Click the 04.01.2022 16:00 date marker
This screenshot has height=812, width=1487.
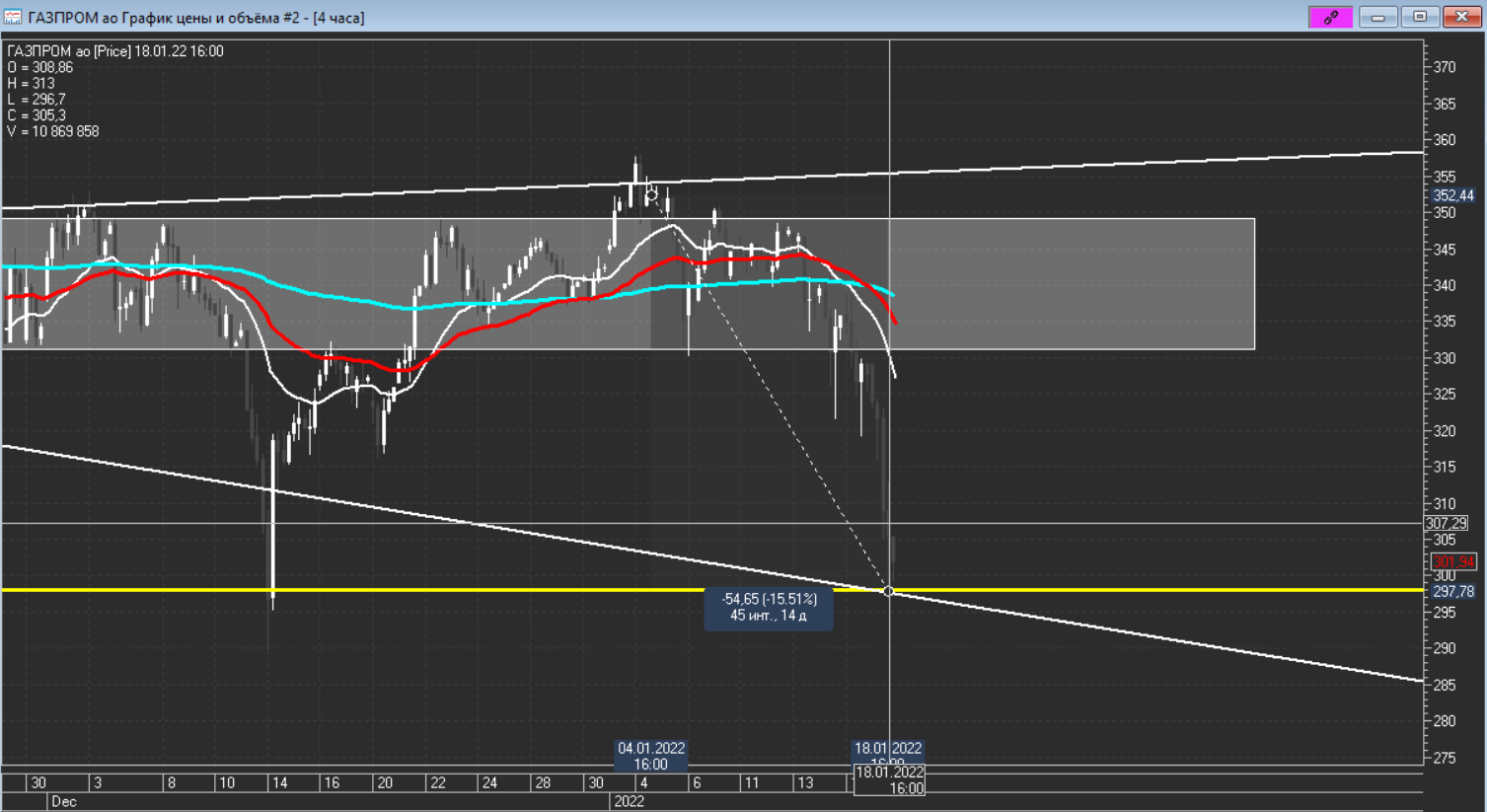point(650,756)
